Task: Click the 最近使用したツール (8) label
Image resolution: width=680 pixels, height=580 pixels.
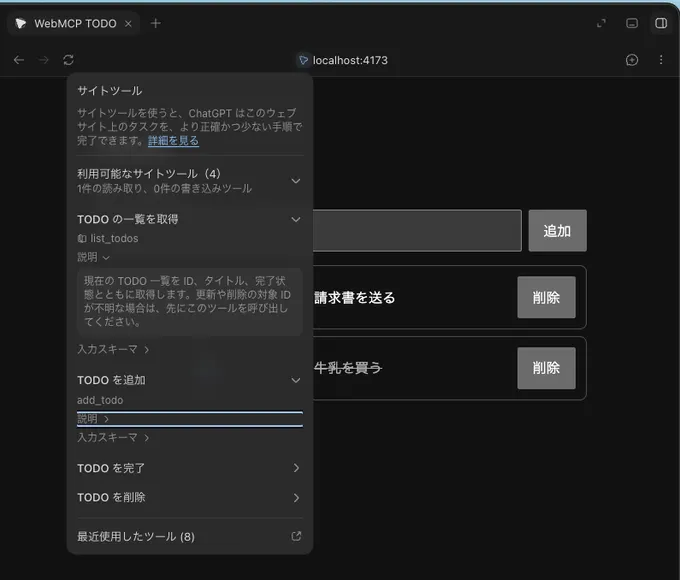Action: [x=136, y=537]
